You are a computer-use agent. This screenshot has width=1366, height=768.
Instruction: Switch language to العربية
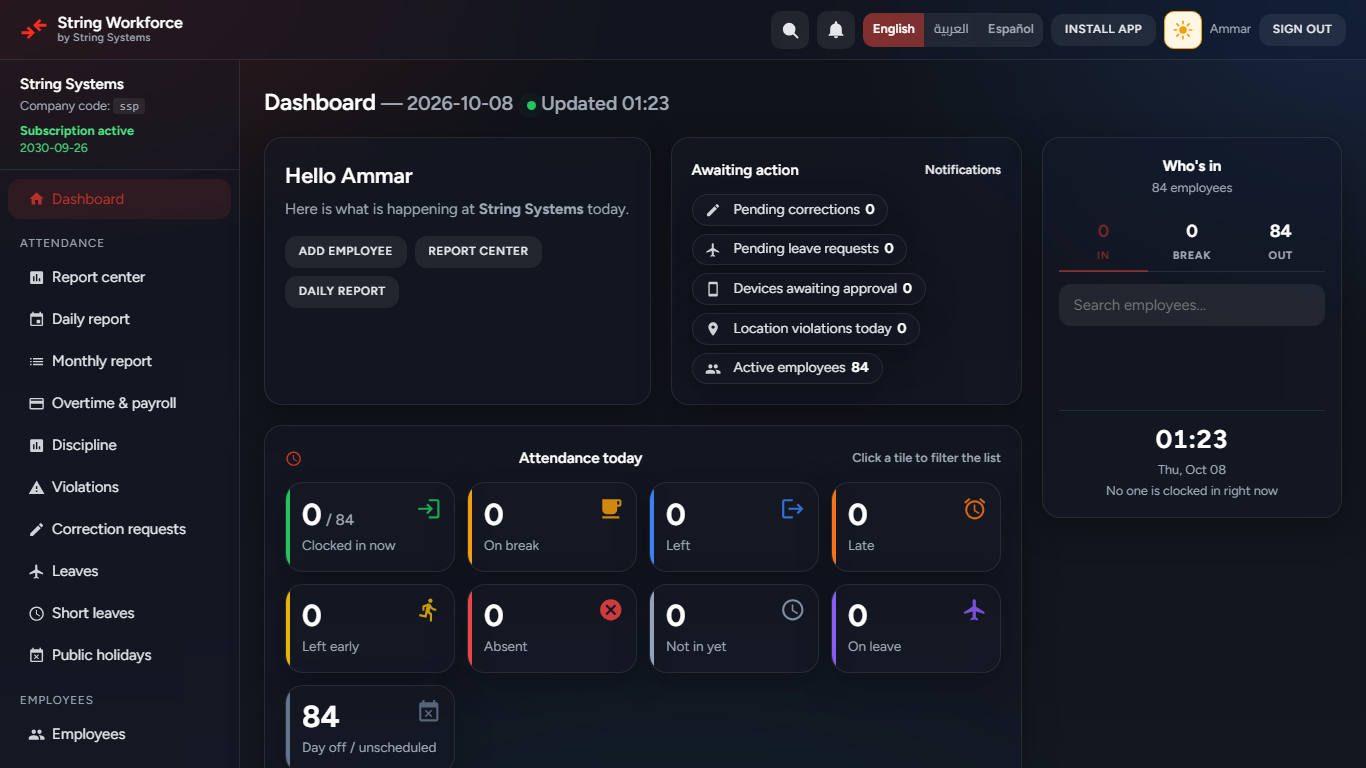(951, 30)
